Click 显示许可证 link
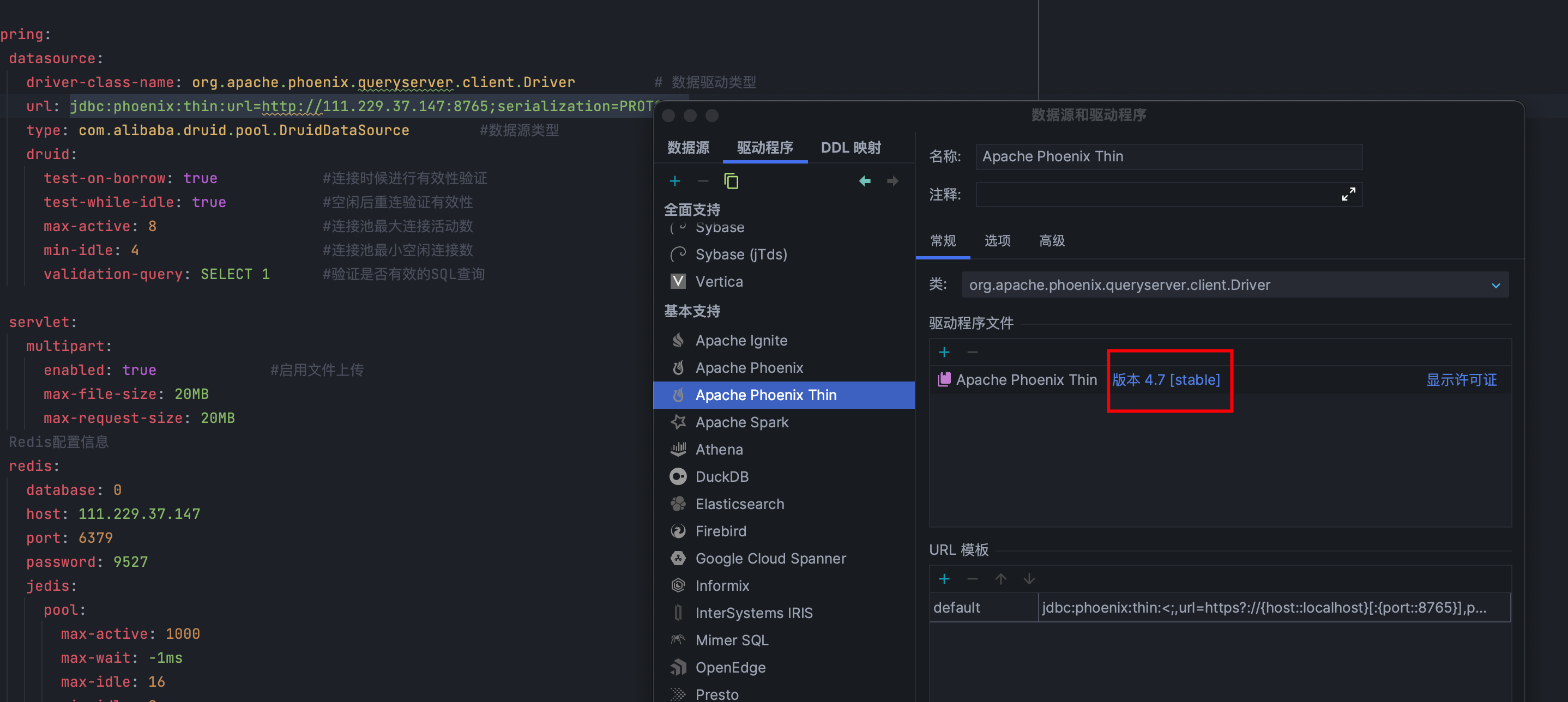Screen dimensions: 1568x702 coord(1461,379)
